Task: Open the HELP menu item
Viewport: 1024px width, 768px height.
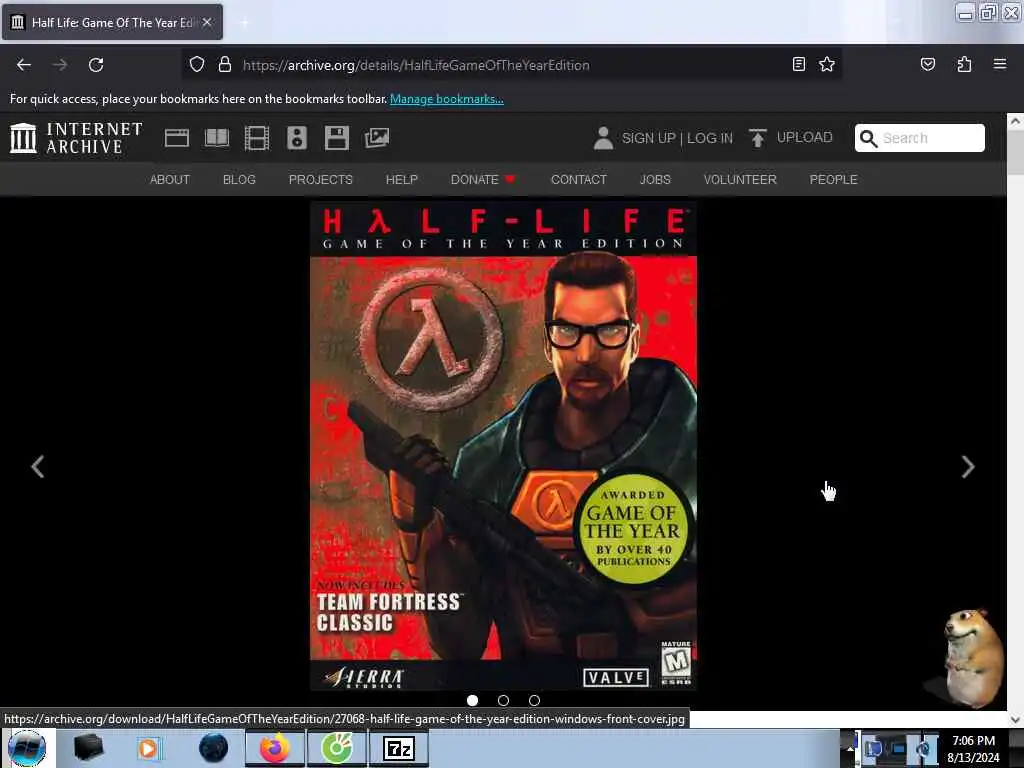Action: tap(402, 180)
